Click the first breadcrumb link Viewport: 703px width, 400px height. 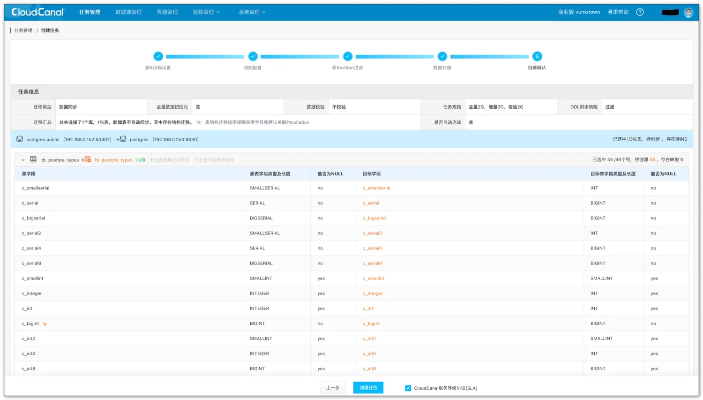(x=23, y=32)
